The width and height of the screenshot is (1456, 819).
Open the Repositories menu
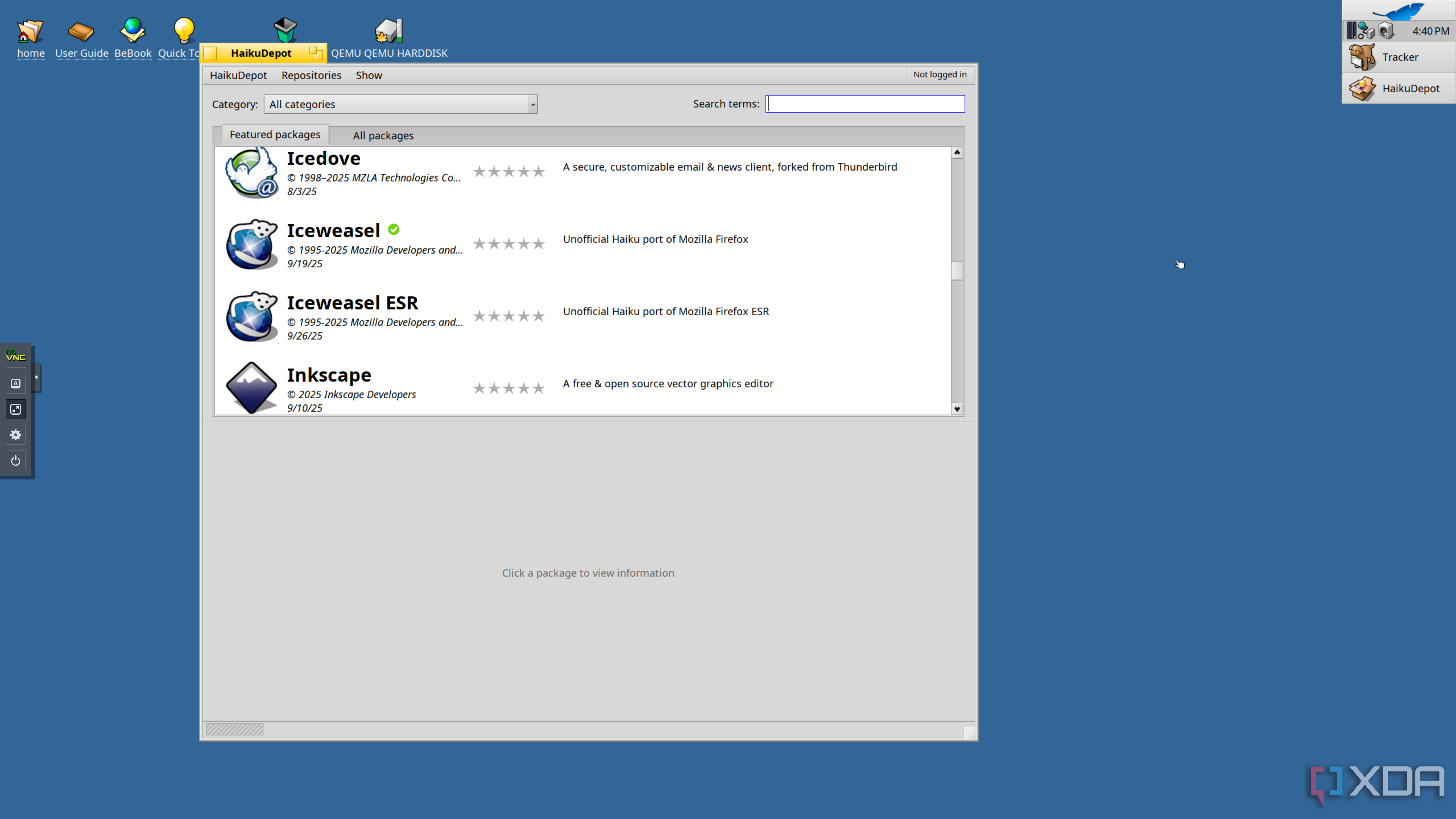tap(311, 75)
